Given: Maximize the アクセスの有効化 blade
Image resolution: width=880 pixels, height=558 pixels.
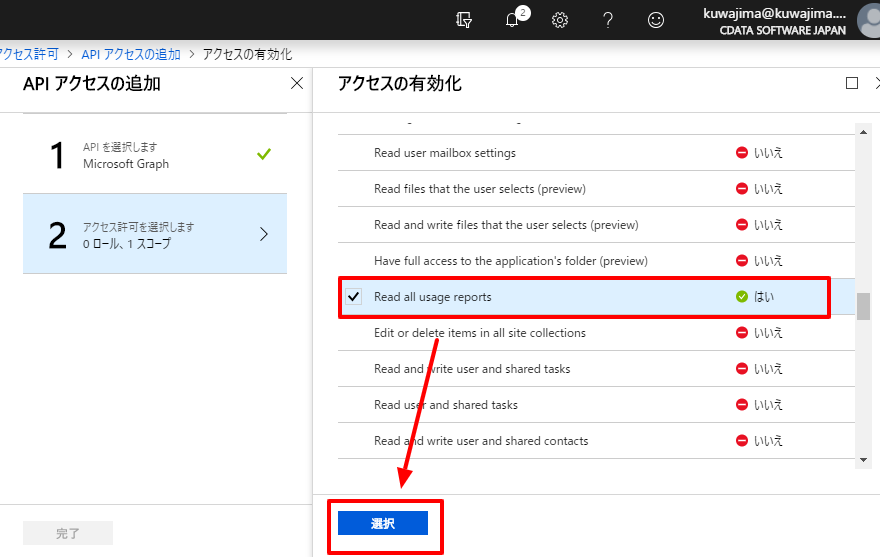Looking at the screenshot, I should 851,83.
